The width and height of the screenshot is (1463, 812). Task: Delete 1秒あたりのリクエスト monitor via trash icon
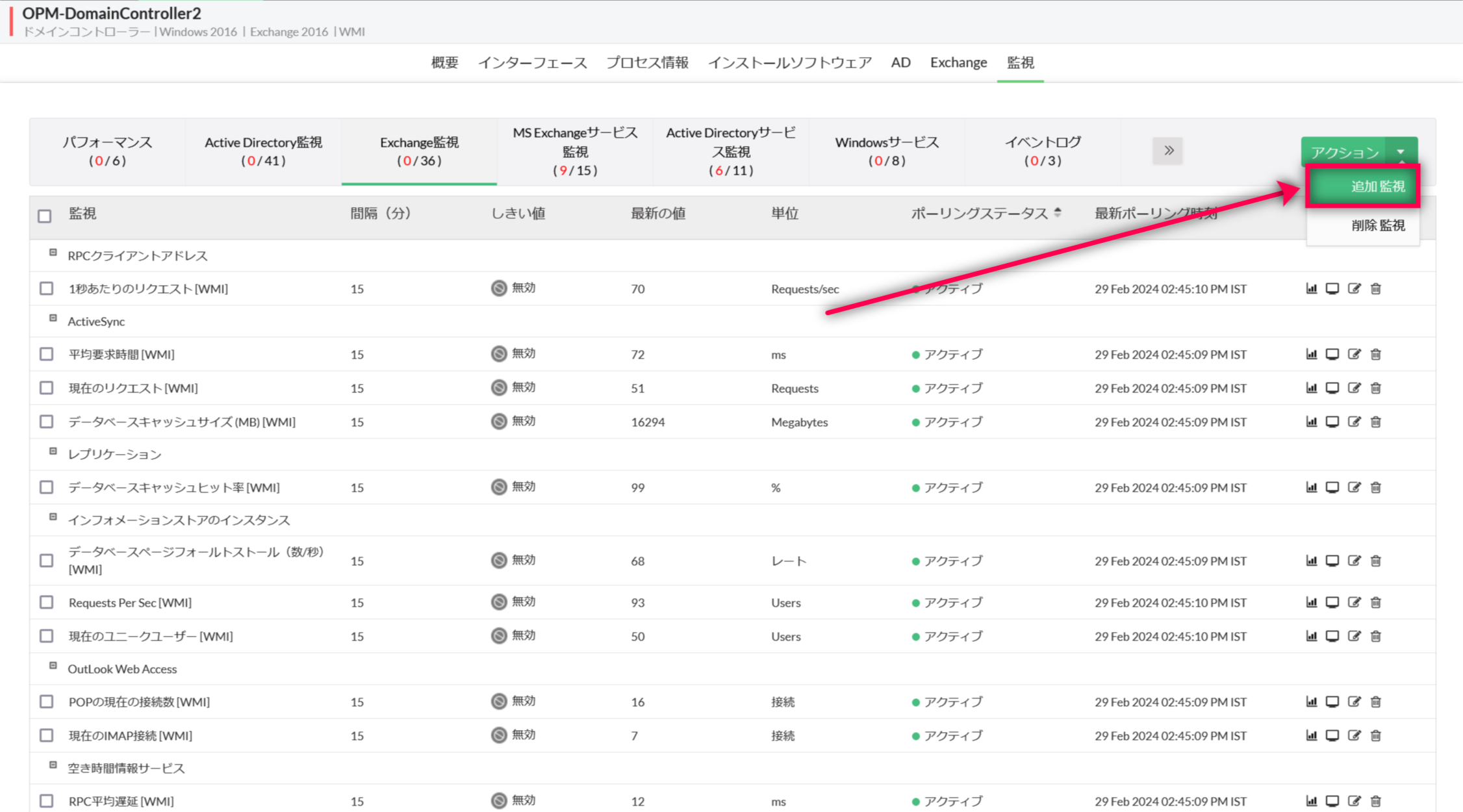1375,288
